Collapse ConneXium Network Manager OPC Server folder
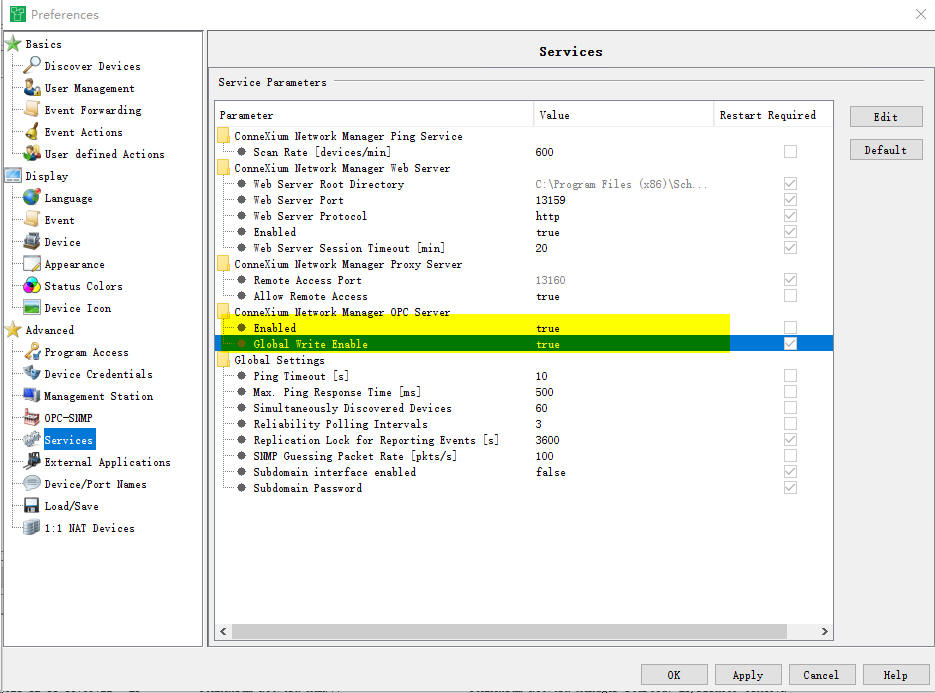The height and width of the screenshot is (693, 935). (x=224, y=311)
